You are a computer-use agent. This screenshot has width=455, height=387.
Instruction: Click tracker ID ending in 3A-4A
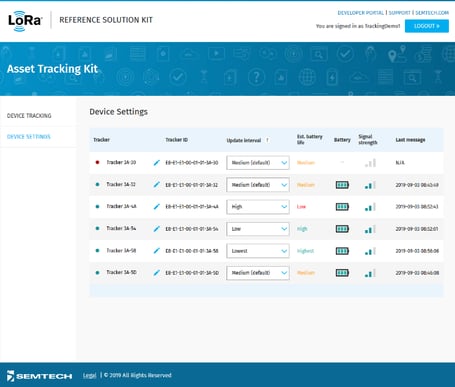point(192,207)
